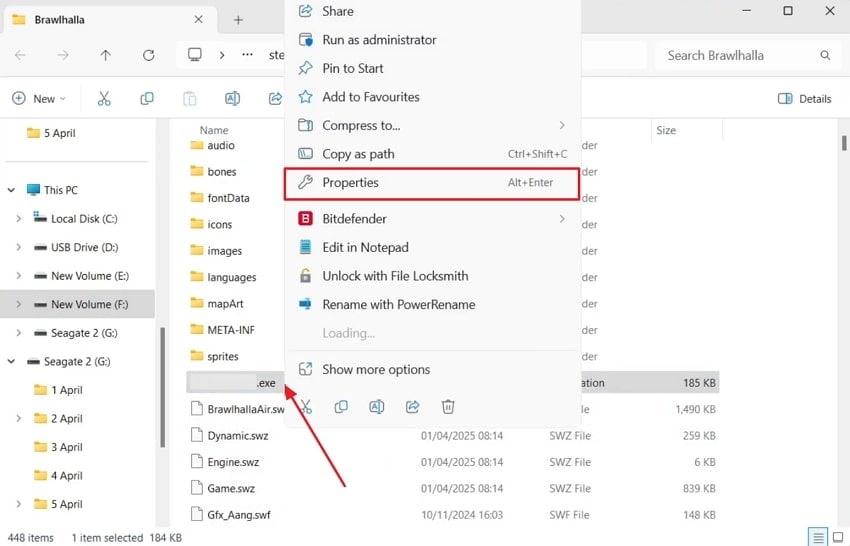Go forward with the forward arrow
The height and width of the screenshot is (546, 850).
(x=63, y=55)
